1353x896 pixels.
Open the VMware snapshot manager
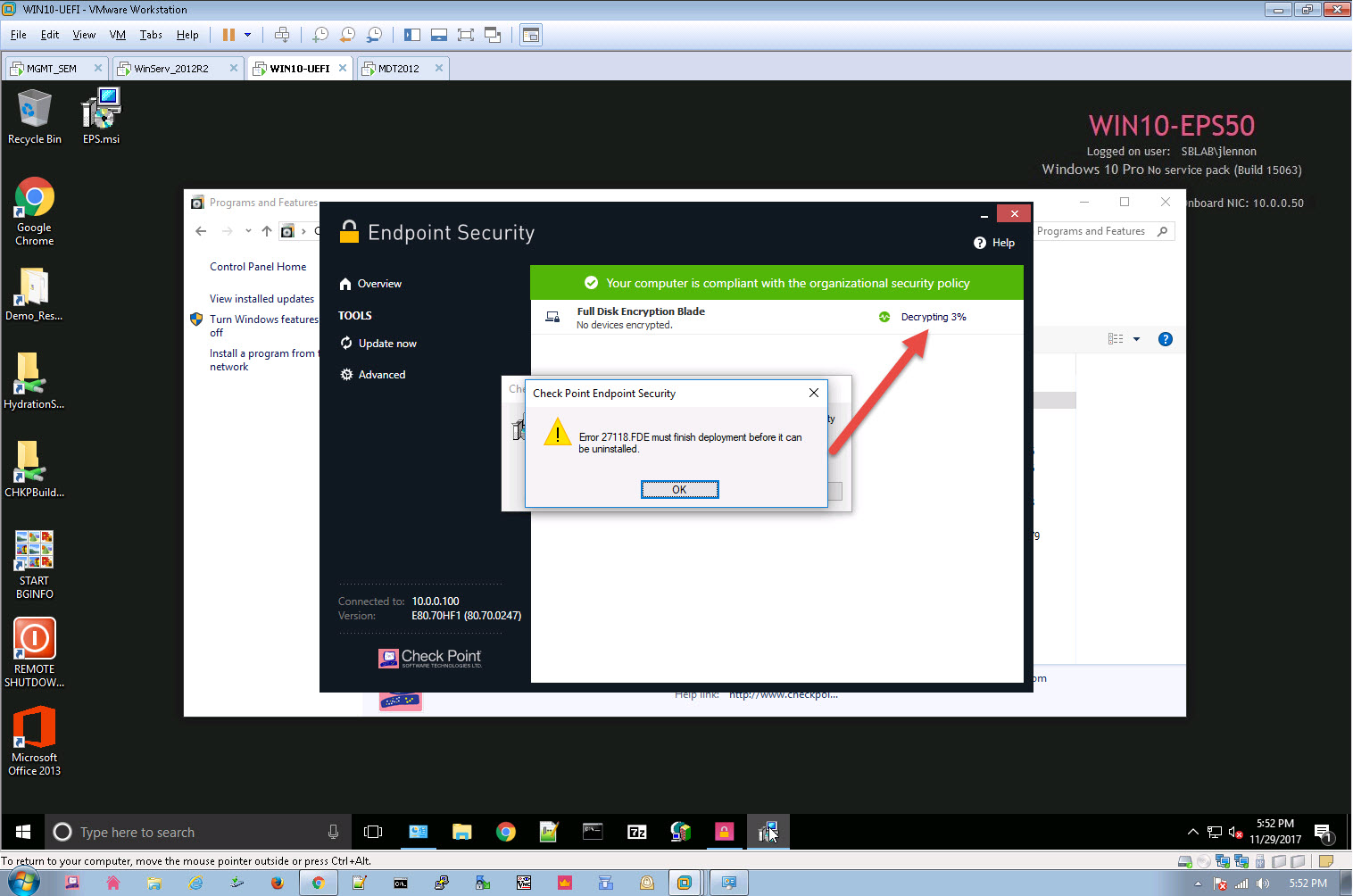(374, 35)
